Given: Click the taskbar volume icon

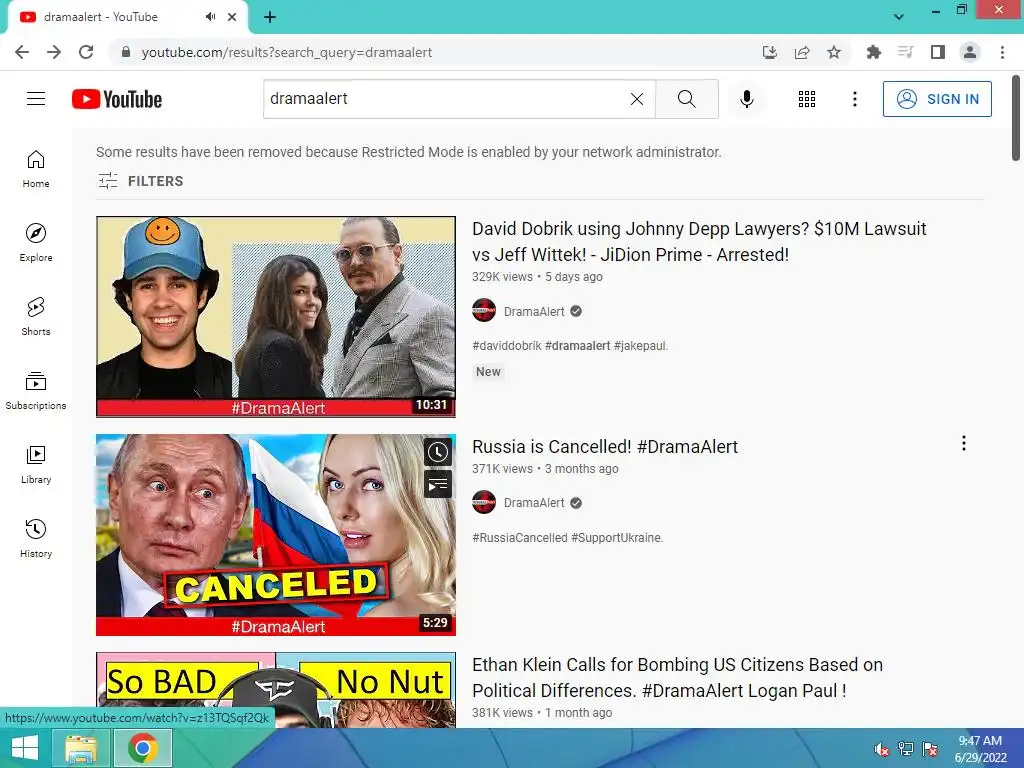Looking at the screenshot, I should pos(882,749).
